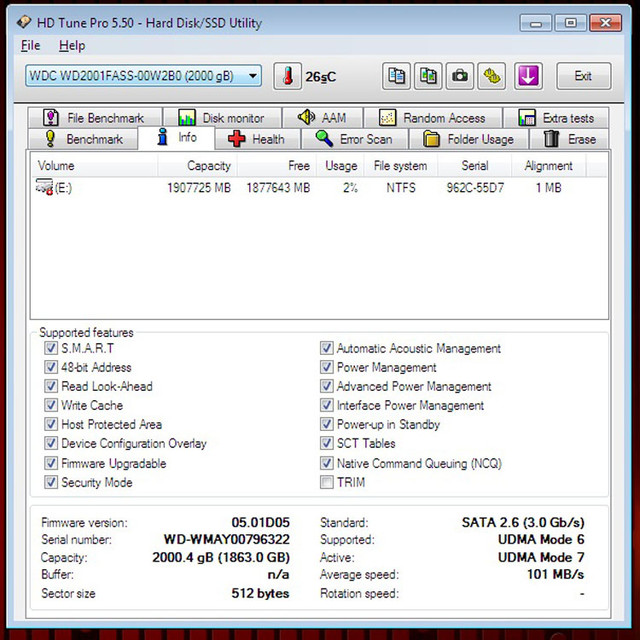Click the 962C-55D7 serial cell
Viewport: 640px width, 640px height.
coord(475,188)
